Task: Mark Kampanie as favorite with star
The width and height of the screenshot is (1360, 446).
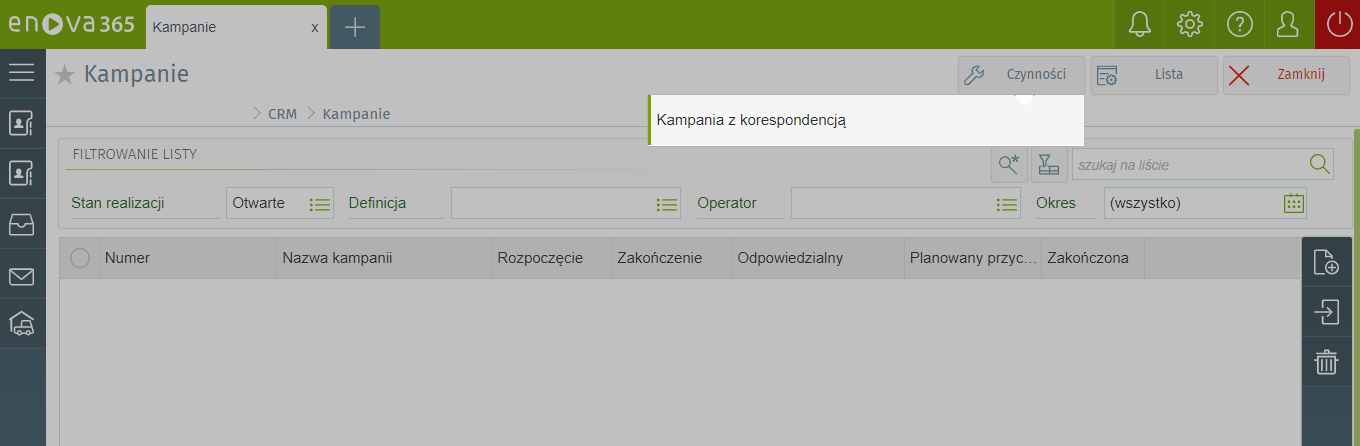Action: 65,75
